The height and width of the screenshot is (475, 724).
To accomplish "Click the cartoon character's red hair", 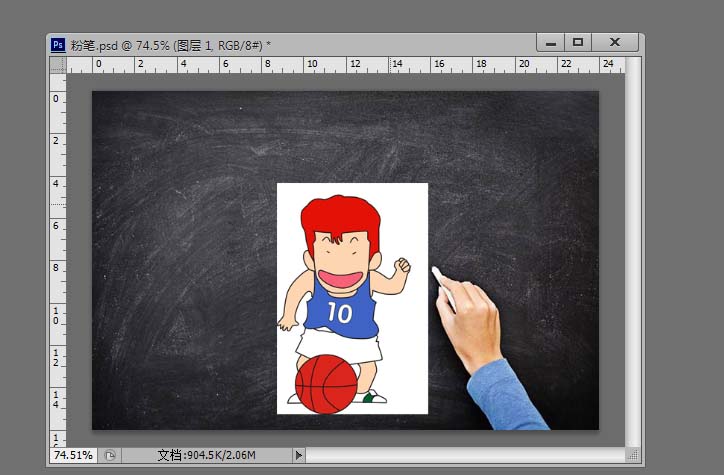I will pyautogui.click(x=341, y=217).
